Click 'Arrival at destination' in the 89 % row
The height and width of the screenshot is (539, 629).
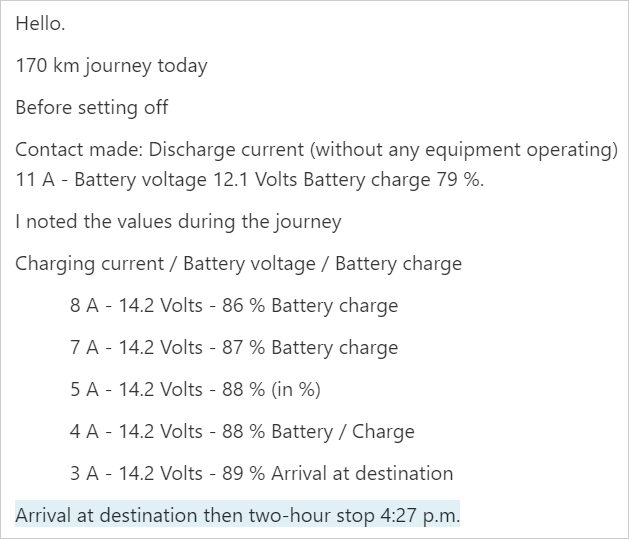point(362,473)
